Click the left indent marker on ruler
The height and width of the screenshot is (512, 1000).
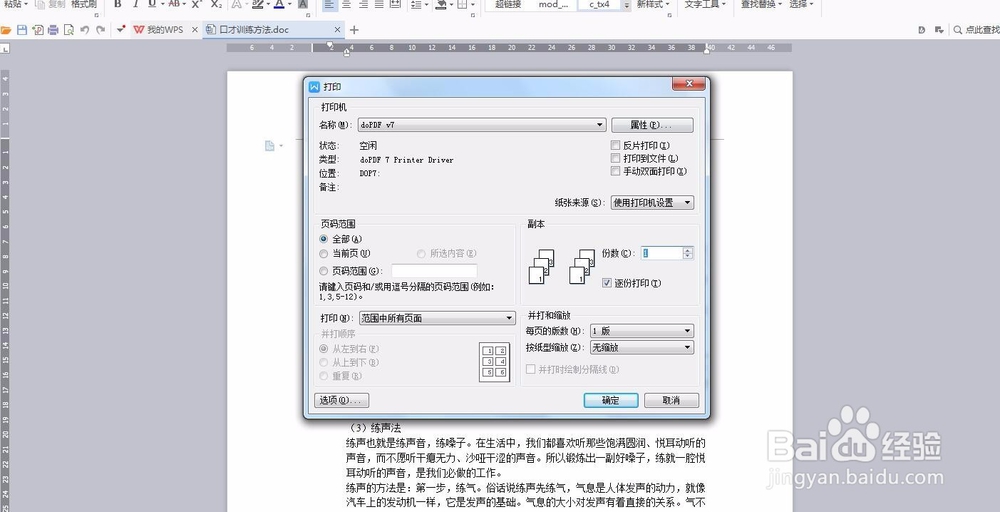346,52
